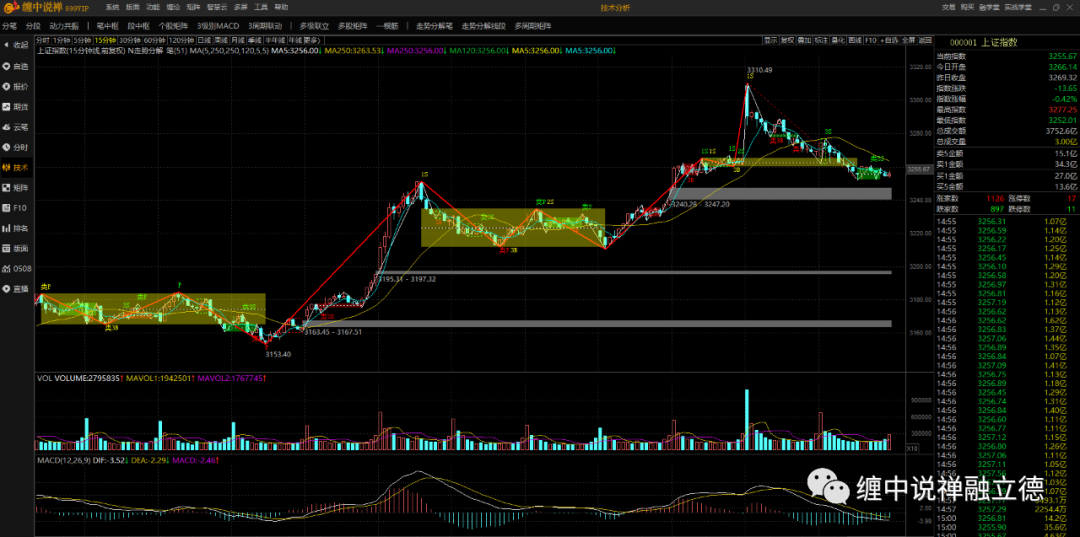Screen dimensions: 1080x537
Task: Toggle 一根筋 option
Action: pyautogui.click(x=388, y=26)
